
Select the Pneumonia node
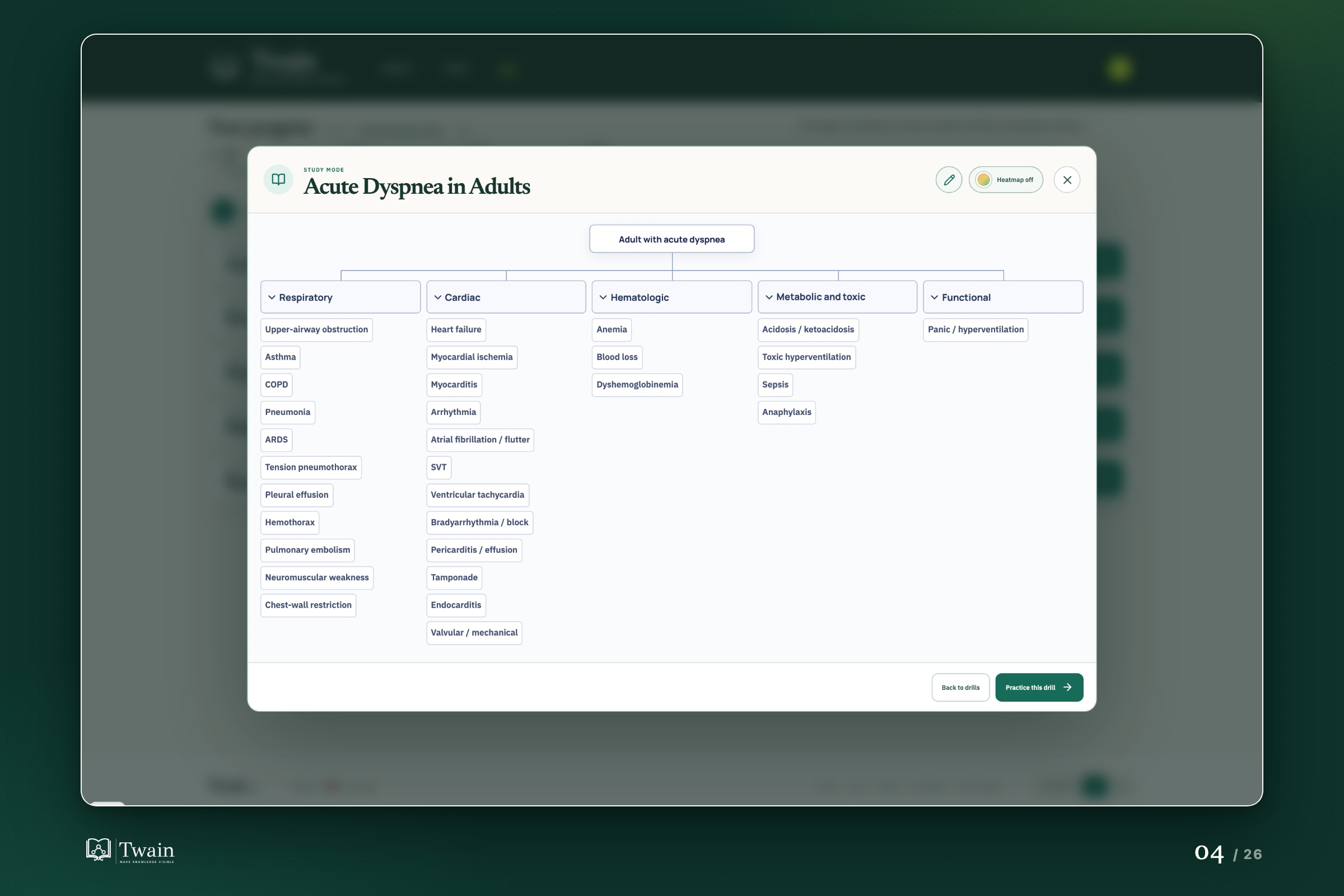(x=288, y=412)
